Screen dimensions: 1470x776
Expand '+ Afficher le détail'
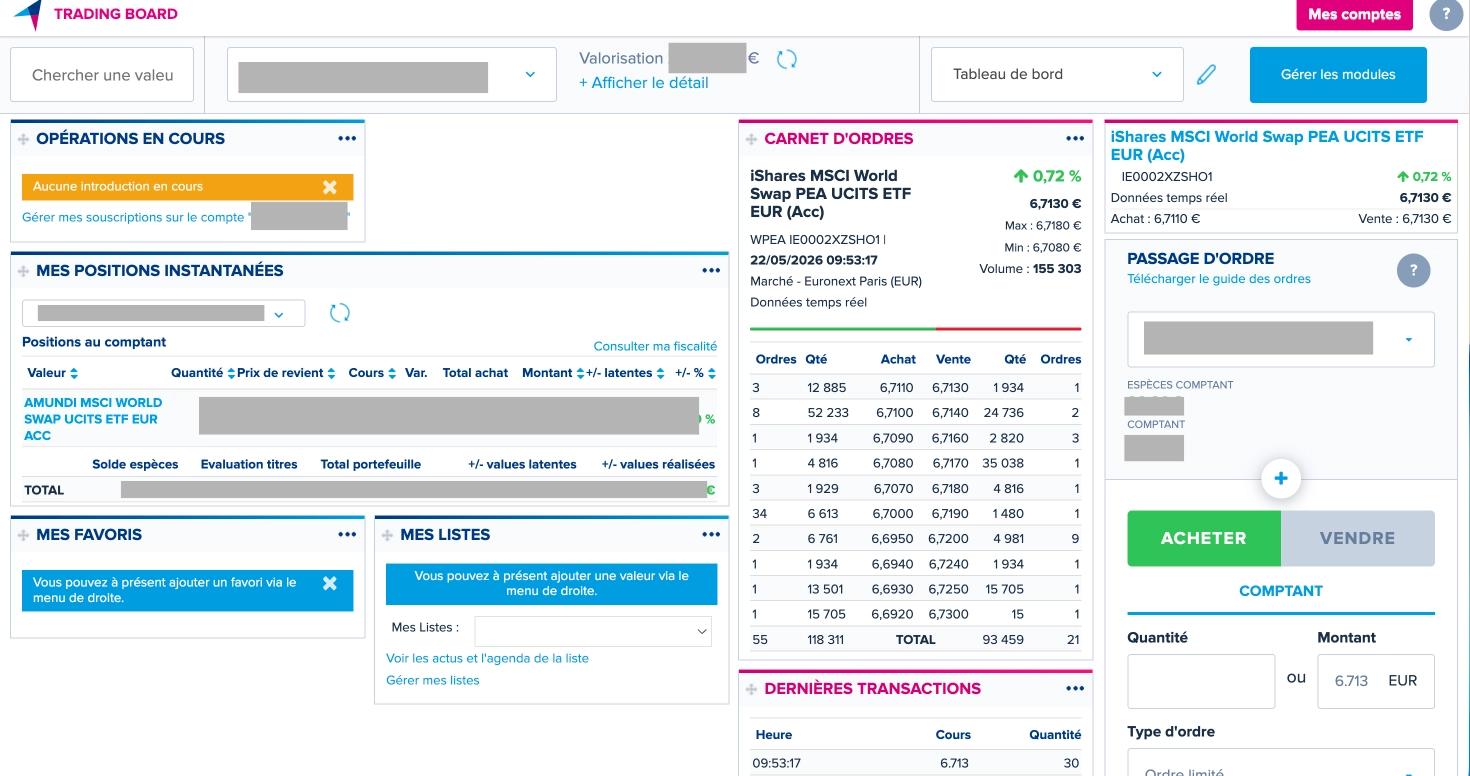click(643, 83)
